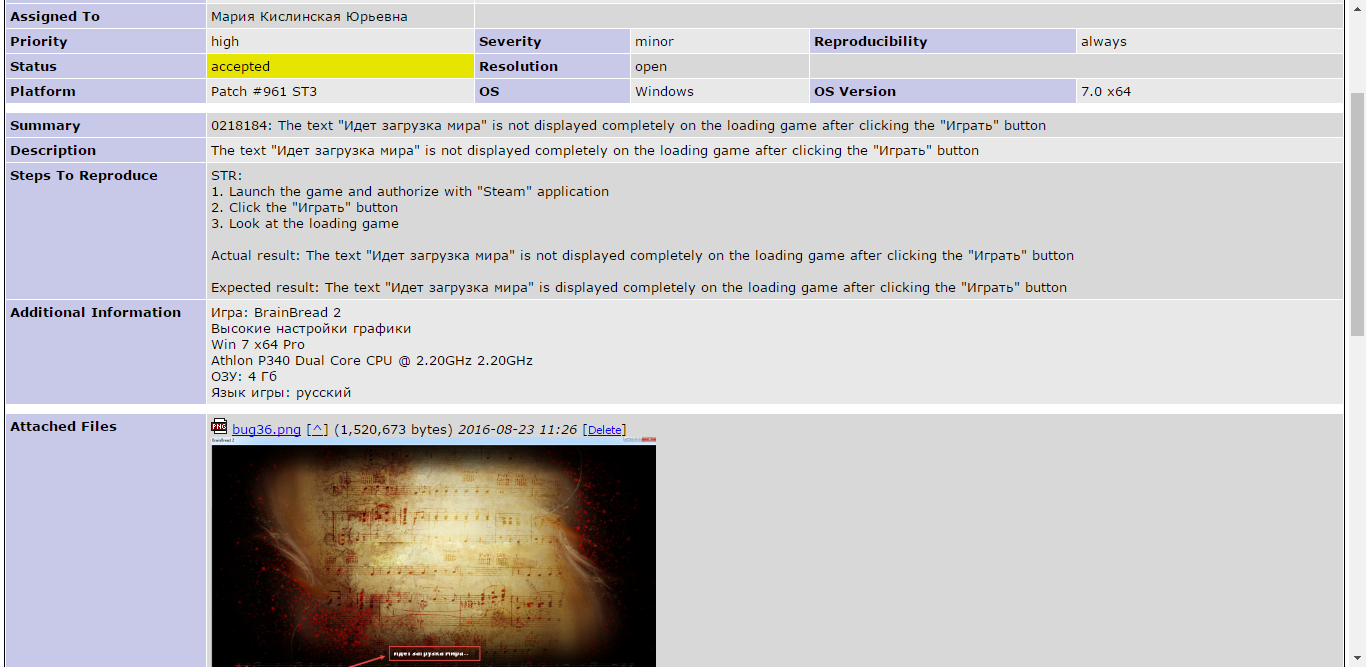Open bug36.png in new window via caret link
The height and width of the screenshot is (667, 1366).
point(317,430)
